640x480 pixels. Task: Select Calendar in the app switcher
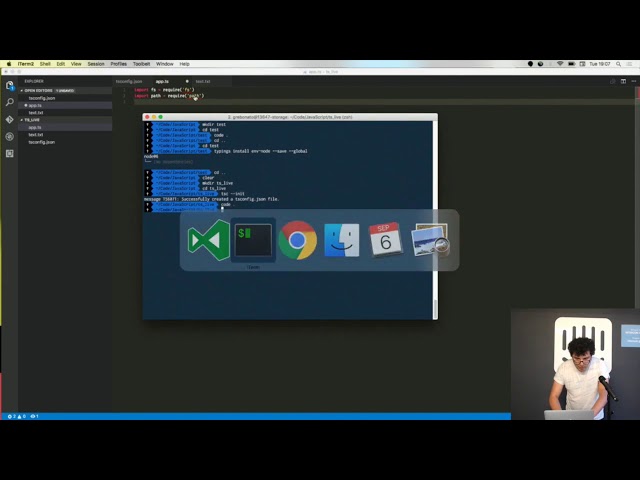(x=385, y=240)
